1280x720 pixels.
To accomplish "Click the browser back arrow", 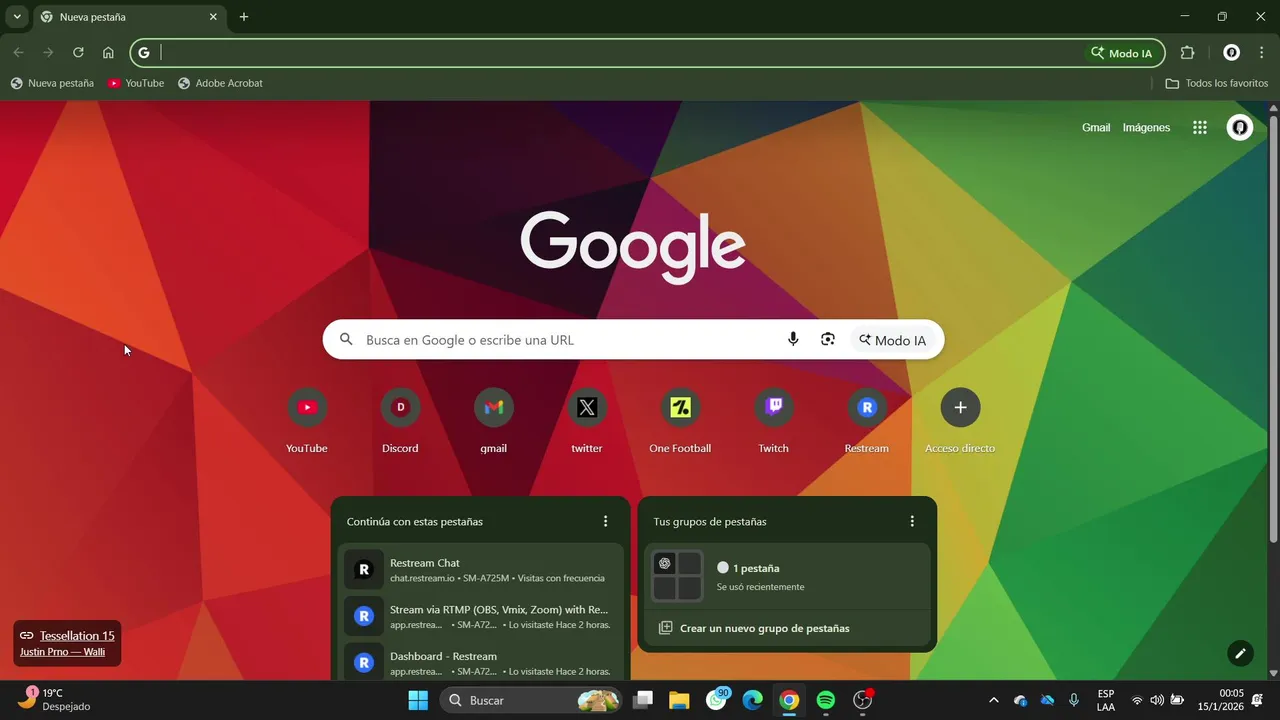I will click(18, 53).
